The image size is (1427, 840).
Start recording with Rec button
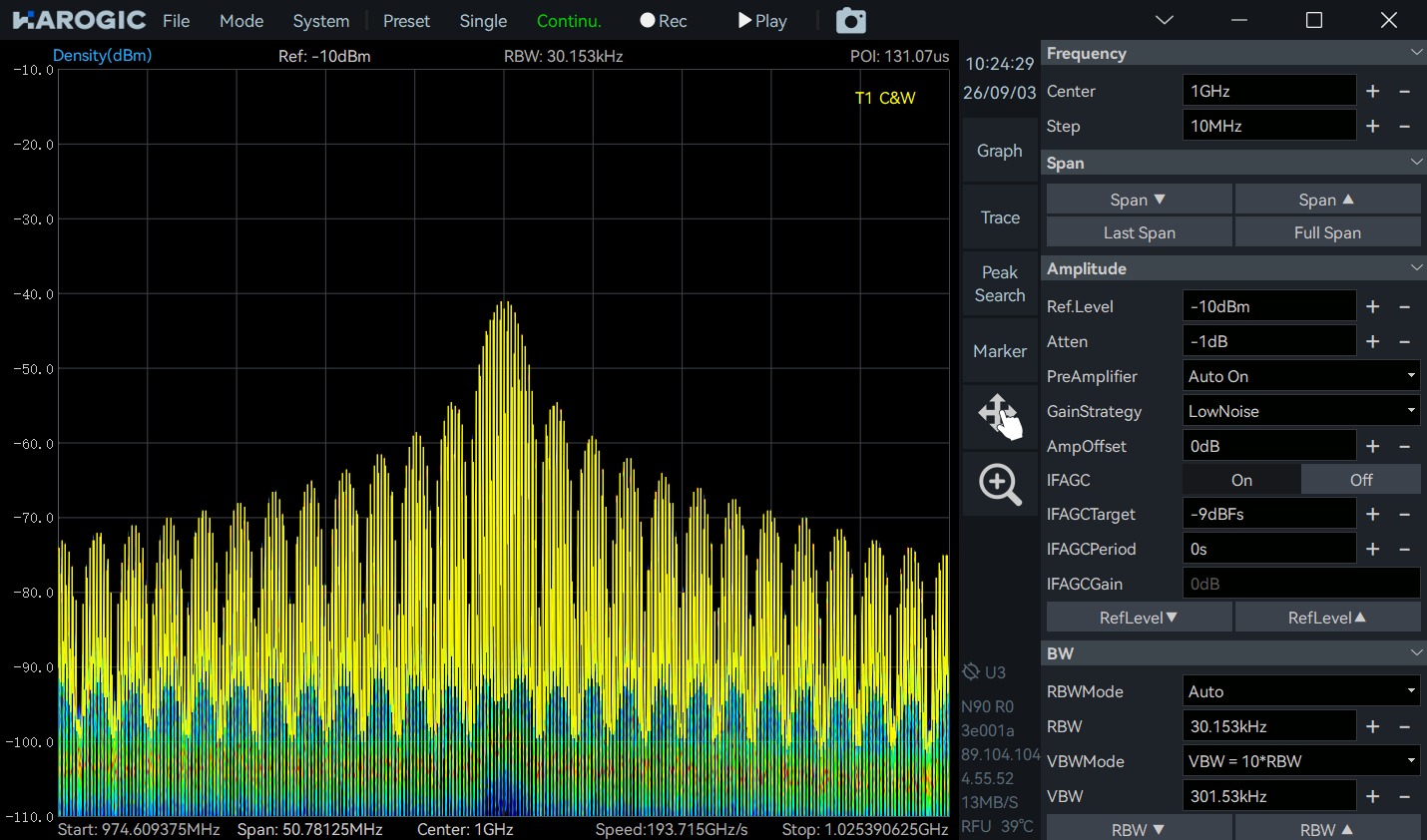click(x=664, y=21)
